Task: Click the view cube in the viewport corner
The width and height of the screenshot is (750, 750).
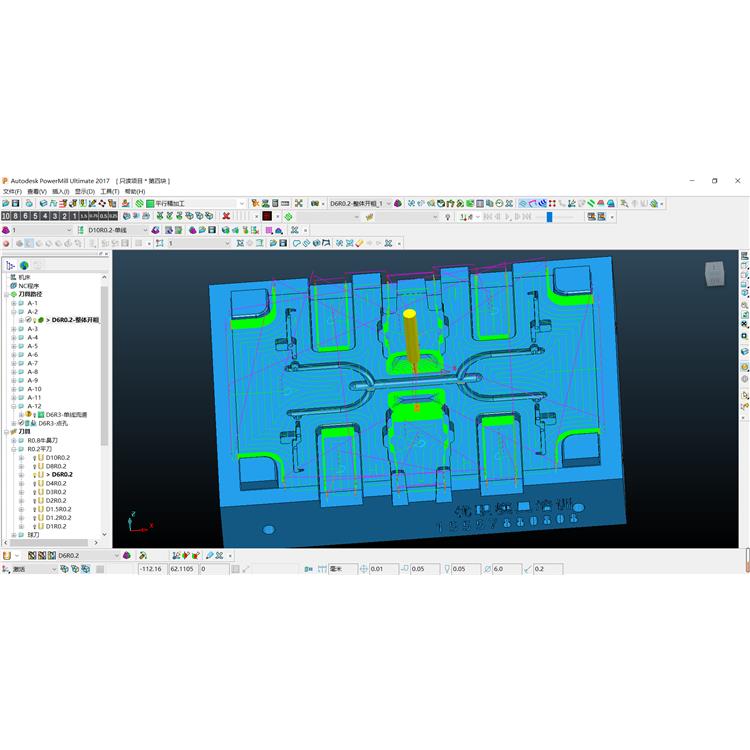Action: (x=714, y=274)
